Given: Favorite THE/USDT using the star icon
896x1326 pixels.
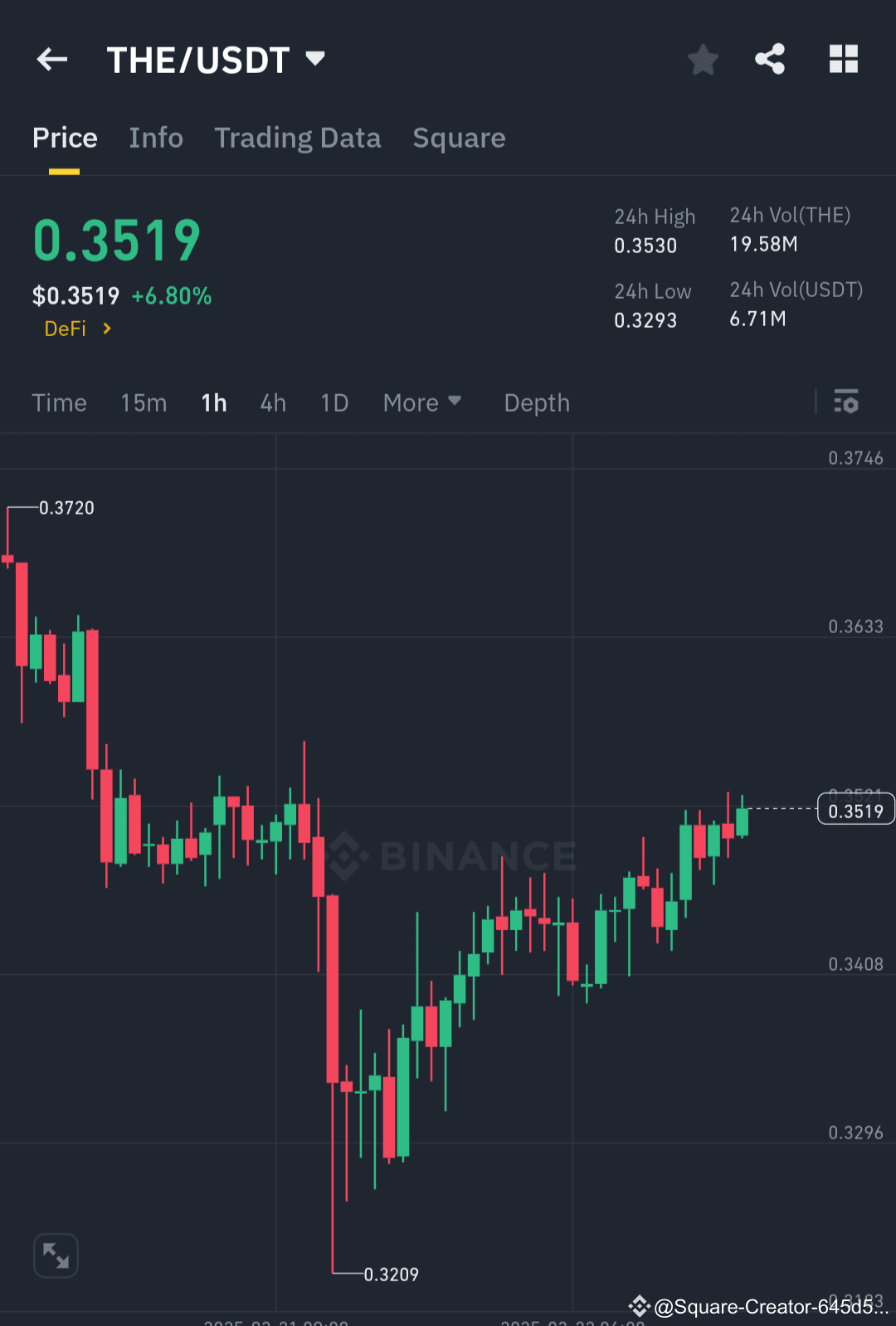Looking at the screenshot, I should tap(703, 59).
